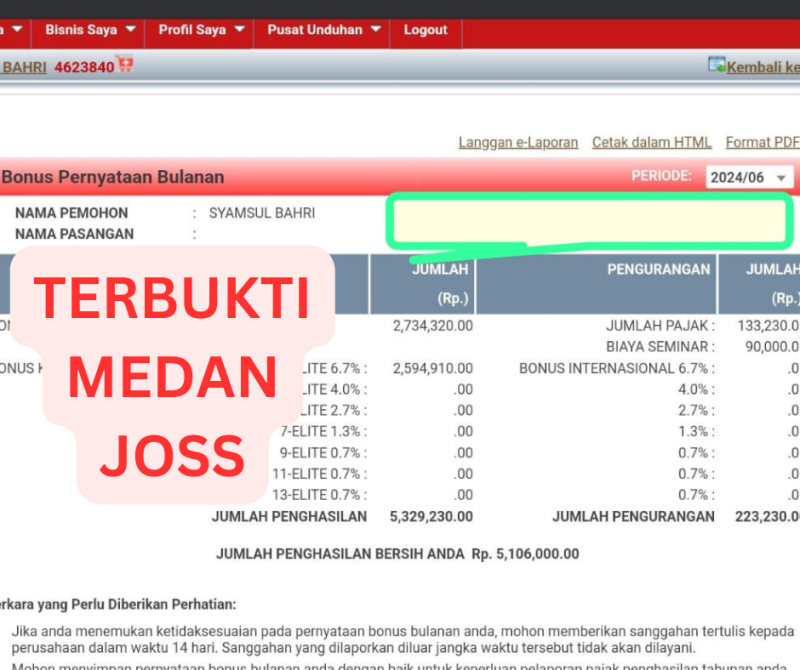
Task: Expand the Bisnis Saya dropdown arrow
Action: tap(130, 30)
